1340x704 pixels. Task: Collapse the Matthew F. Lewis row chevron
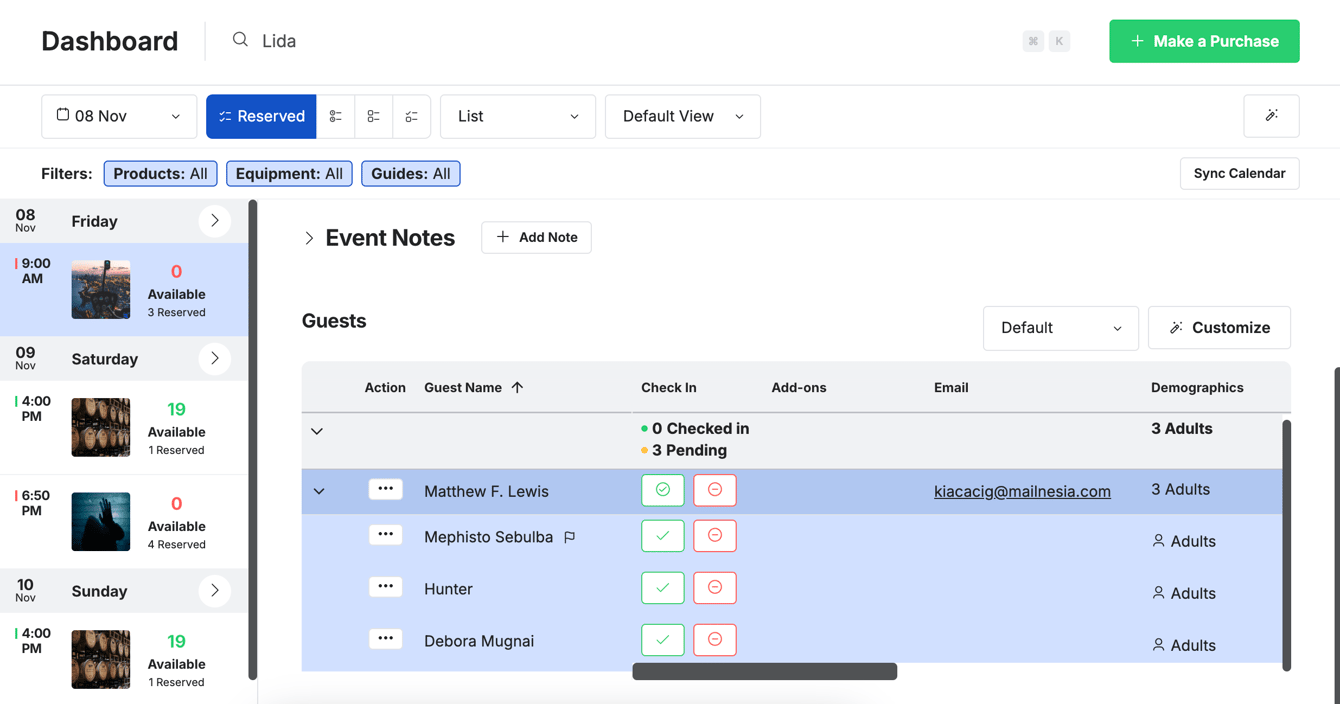(318, 490)
